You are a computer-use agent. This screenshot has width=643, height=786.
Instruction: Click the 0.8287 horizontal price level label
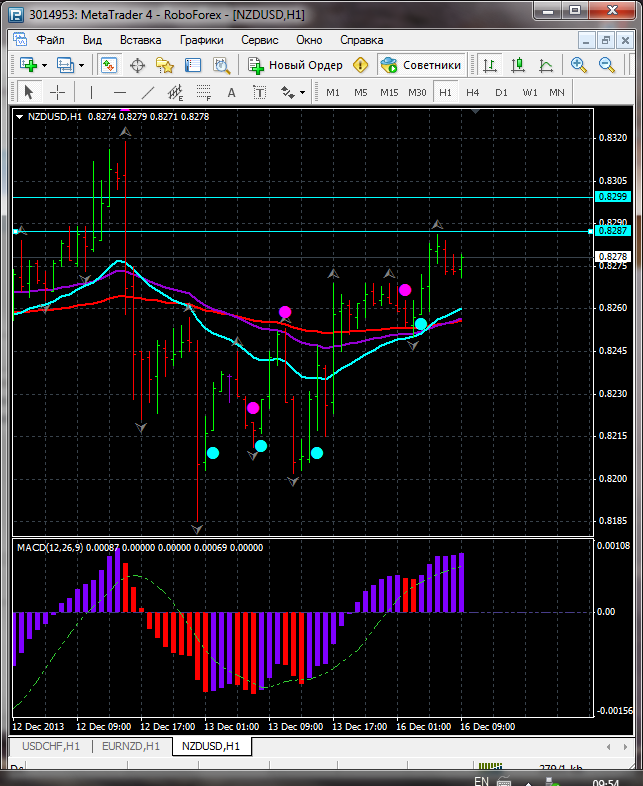(x=611, y=230)
